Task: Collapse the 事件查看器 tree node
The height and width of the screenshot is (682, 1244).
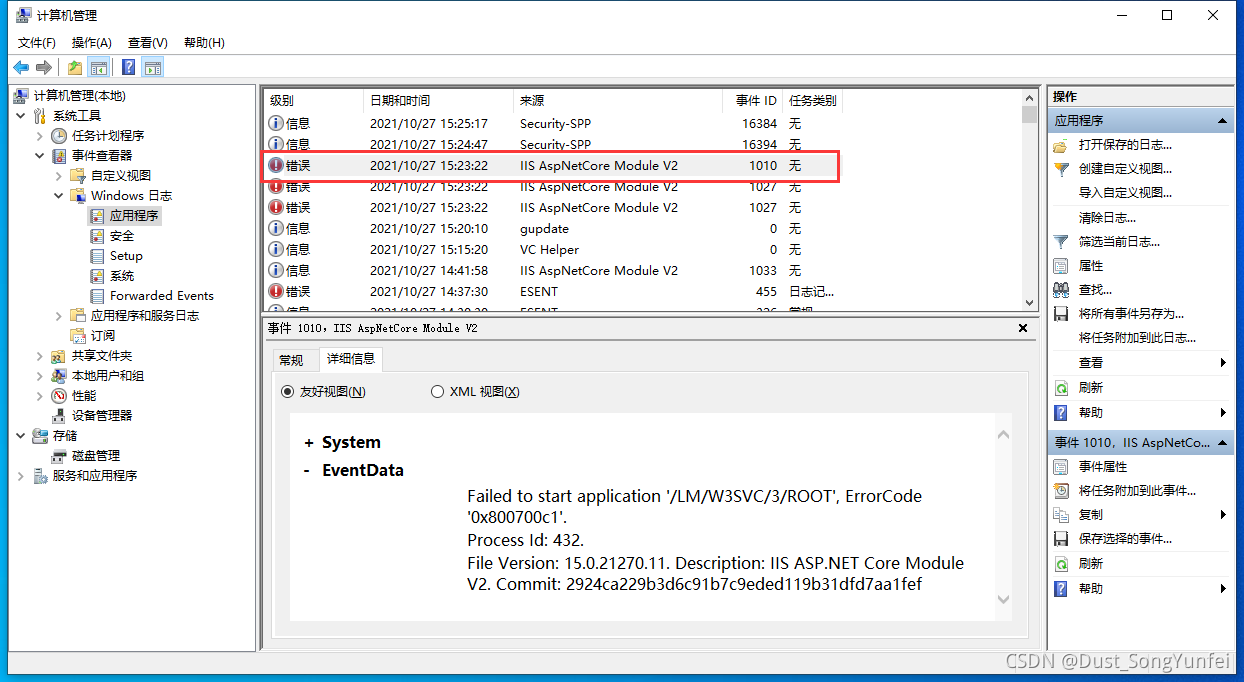Action: (x=40, y=156)
